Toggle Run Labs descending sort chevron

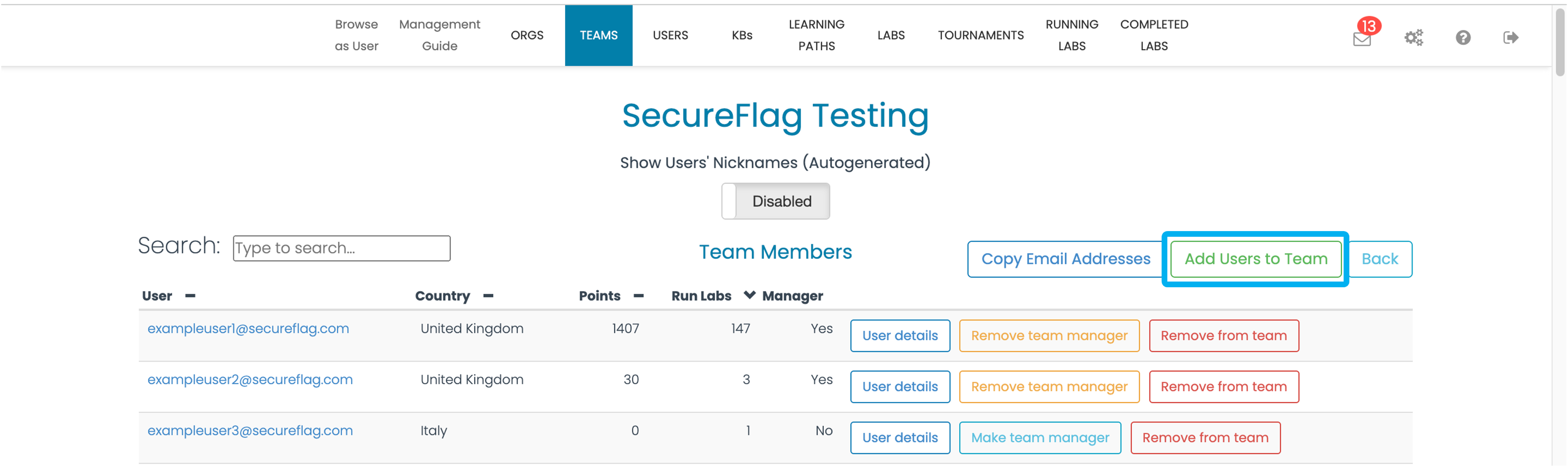(x=749, y=296)
